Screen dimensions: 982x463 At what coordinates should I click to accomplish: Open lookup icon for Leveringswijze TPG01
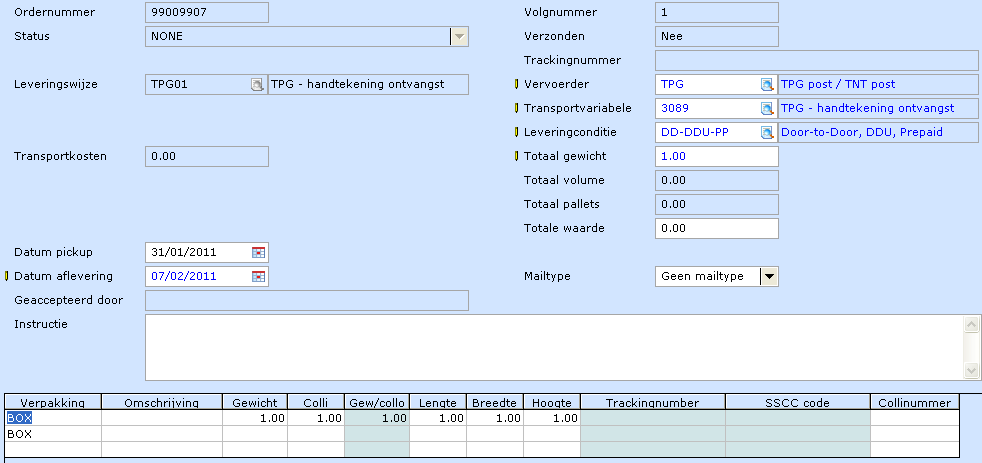pos(257,85)
